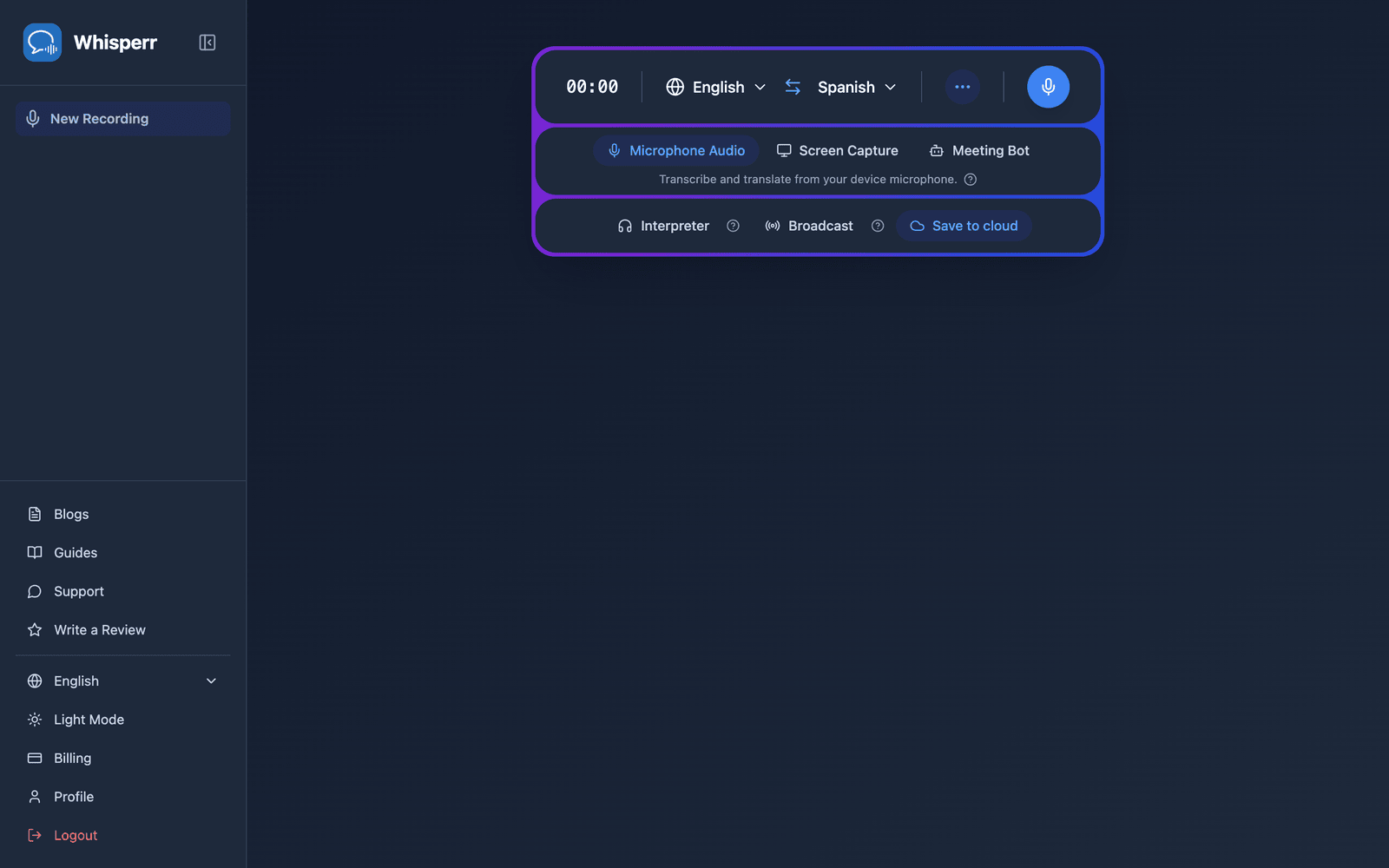This screenshot has height=868, width=1389.
Task: Click Logout
Action: coord(122,835)
